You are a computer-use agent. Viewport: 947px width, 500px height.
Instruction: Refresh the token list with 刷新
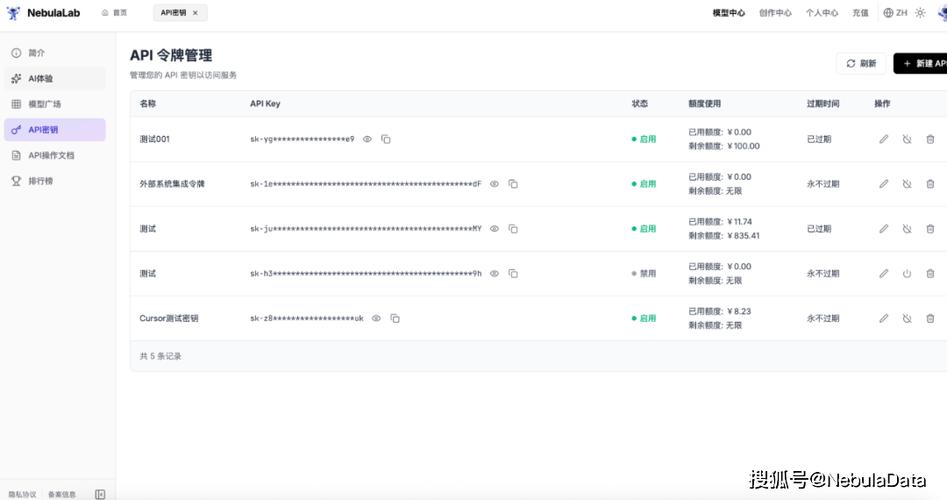point(861,63)
